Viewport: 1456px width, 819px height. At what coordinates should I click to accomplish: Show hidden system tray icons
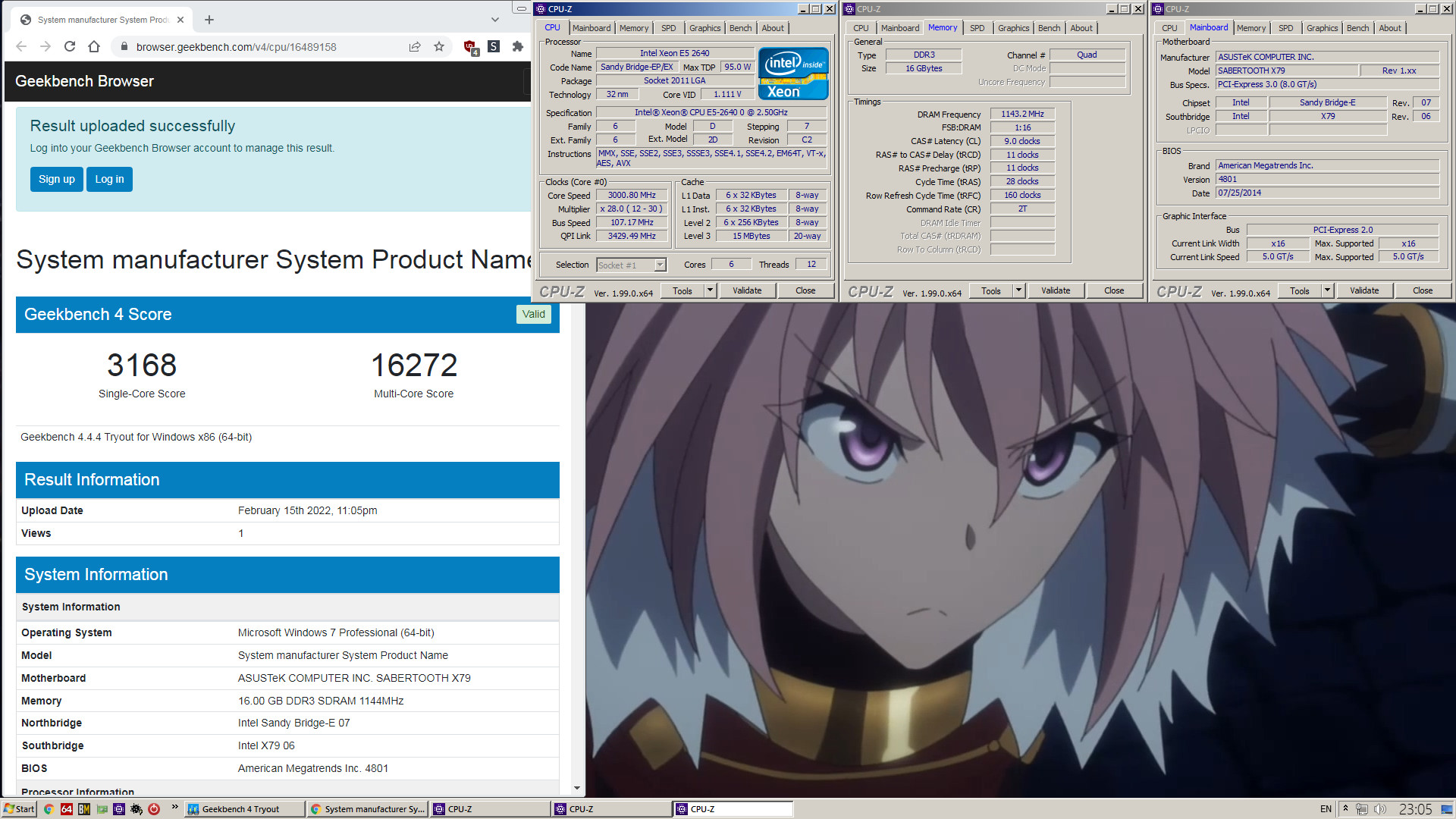tap(1345, 808)
